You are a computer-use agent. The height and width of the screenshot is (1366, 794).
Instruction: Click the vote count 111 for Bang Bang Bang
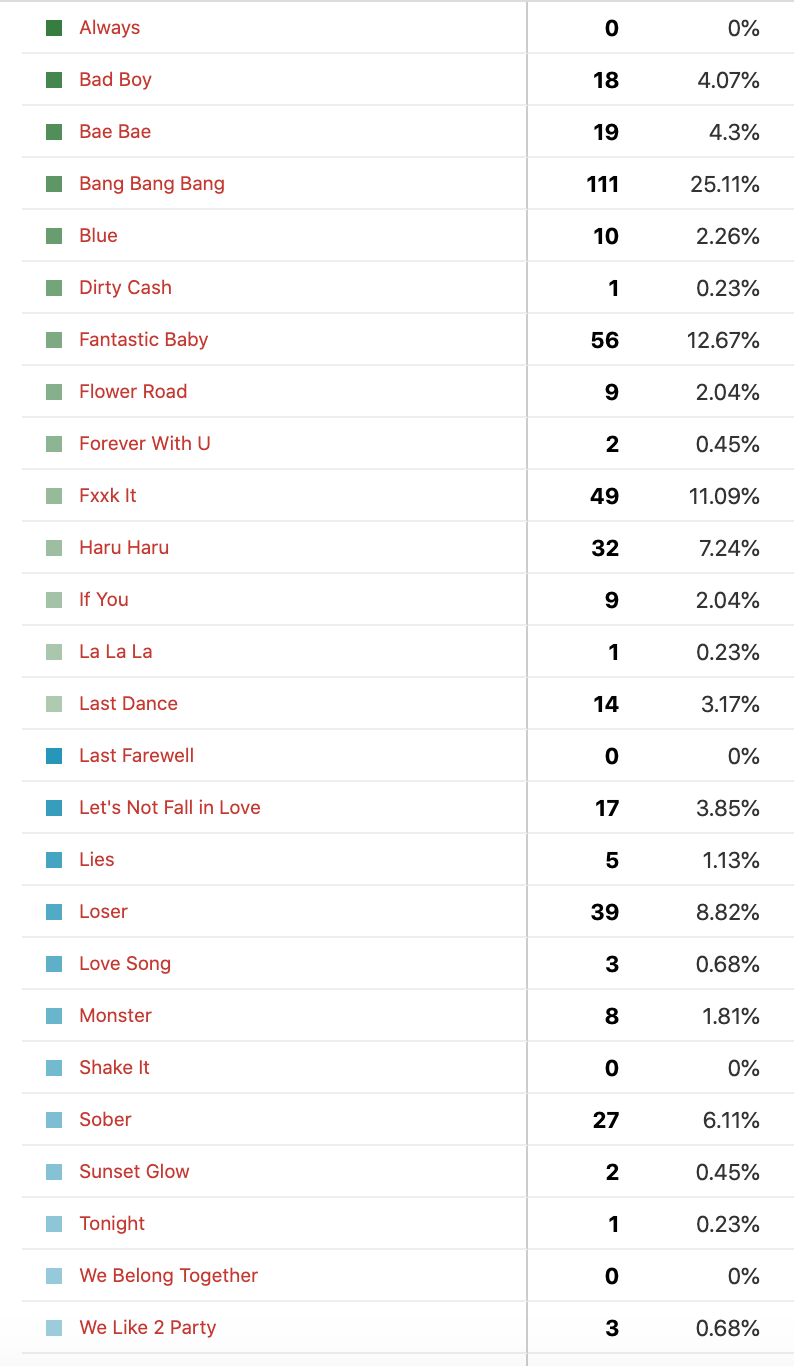(603, 184)
